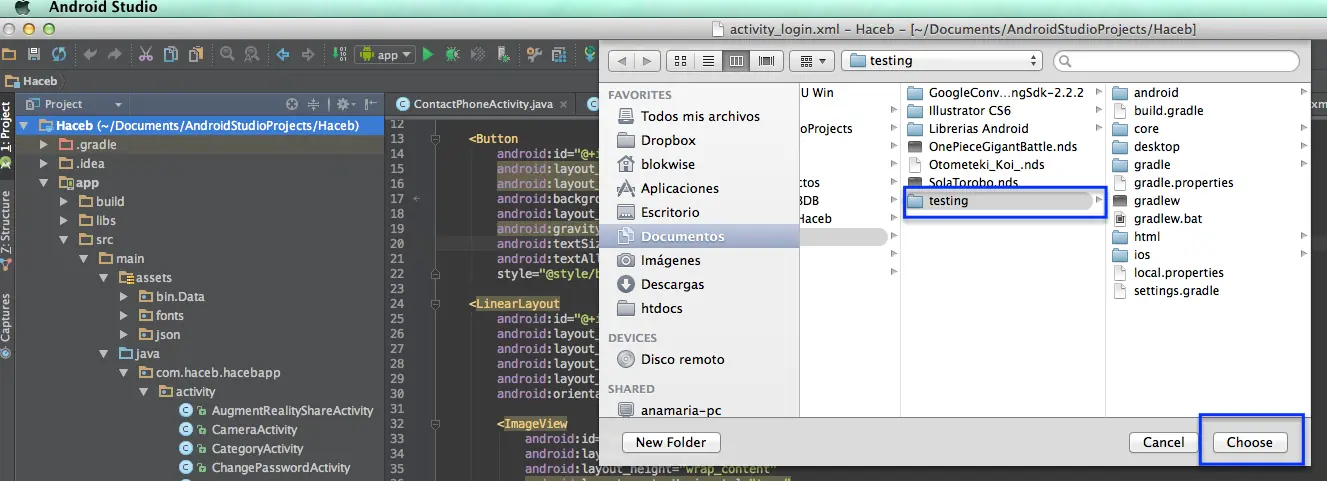Screen dimensions: 1327x481
Task: Go back in file dialog
Action: (621, 61)
